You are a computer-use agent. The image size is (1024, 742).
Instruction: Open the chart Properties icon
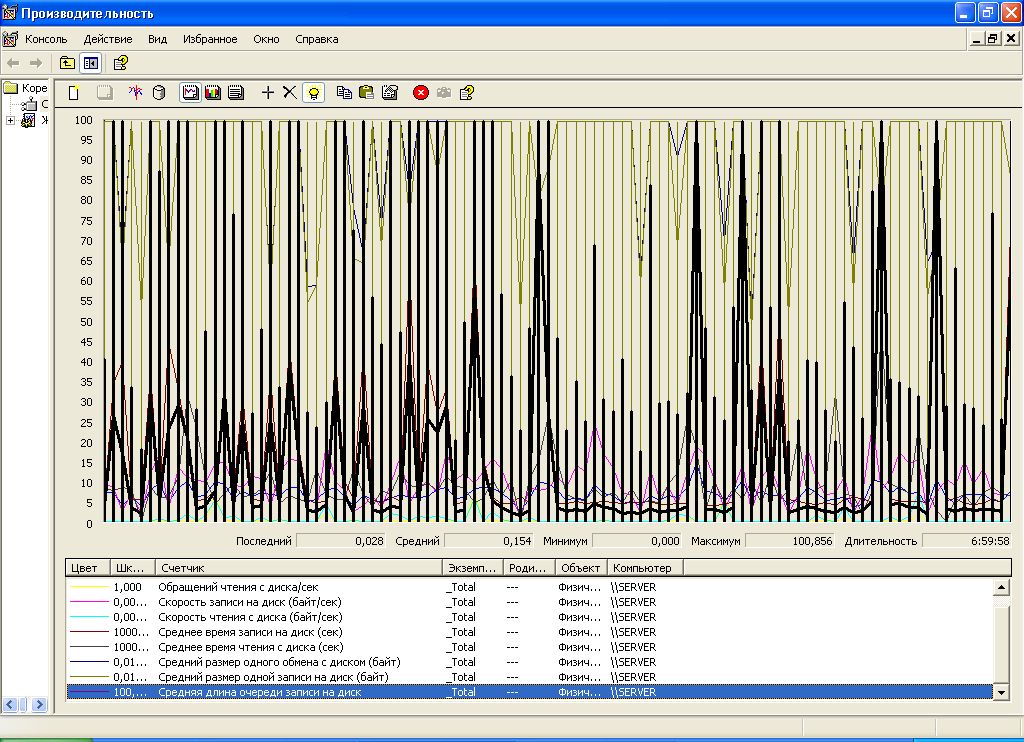coord(390,93)
